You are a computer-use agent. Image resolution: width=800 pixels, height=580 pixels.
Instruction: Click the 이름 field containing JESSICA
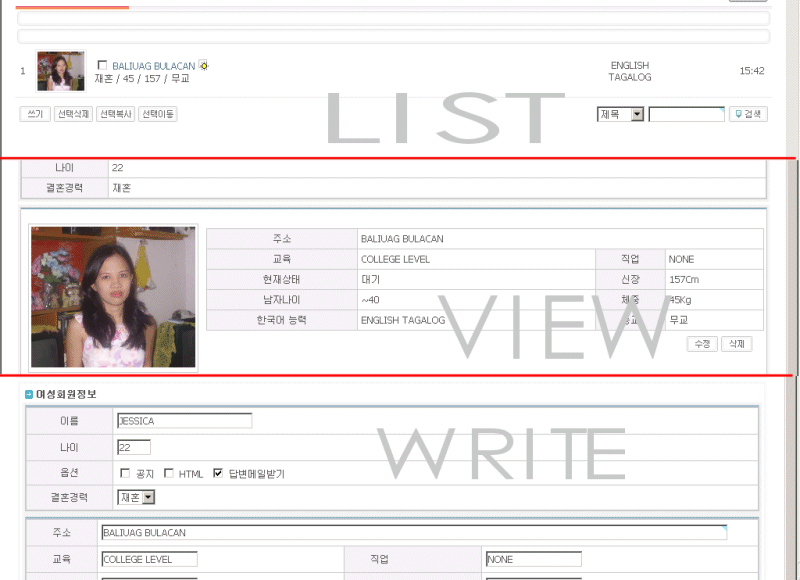pyautogui.click(x=185, y=421)
